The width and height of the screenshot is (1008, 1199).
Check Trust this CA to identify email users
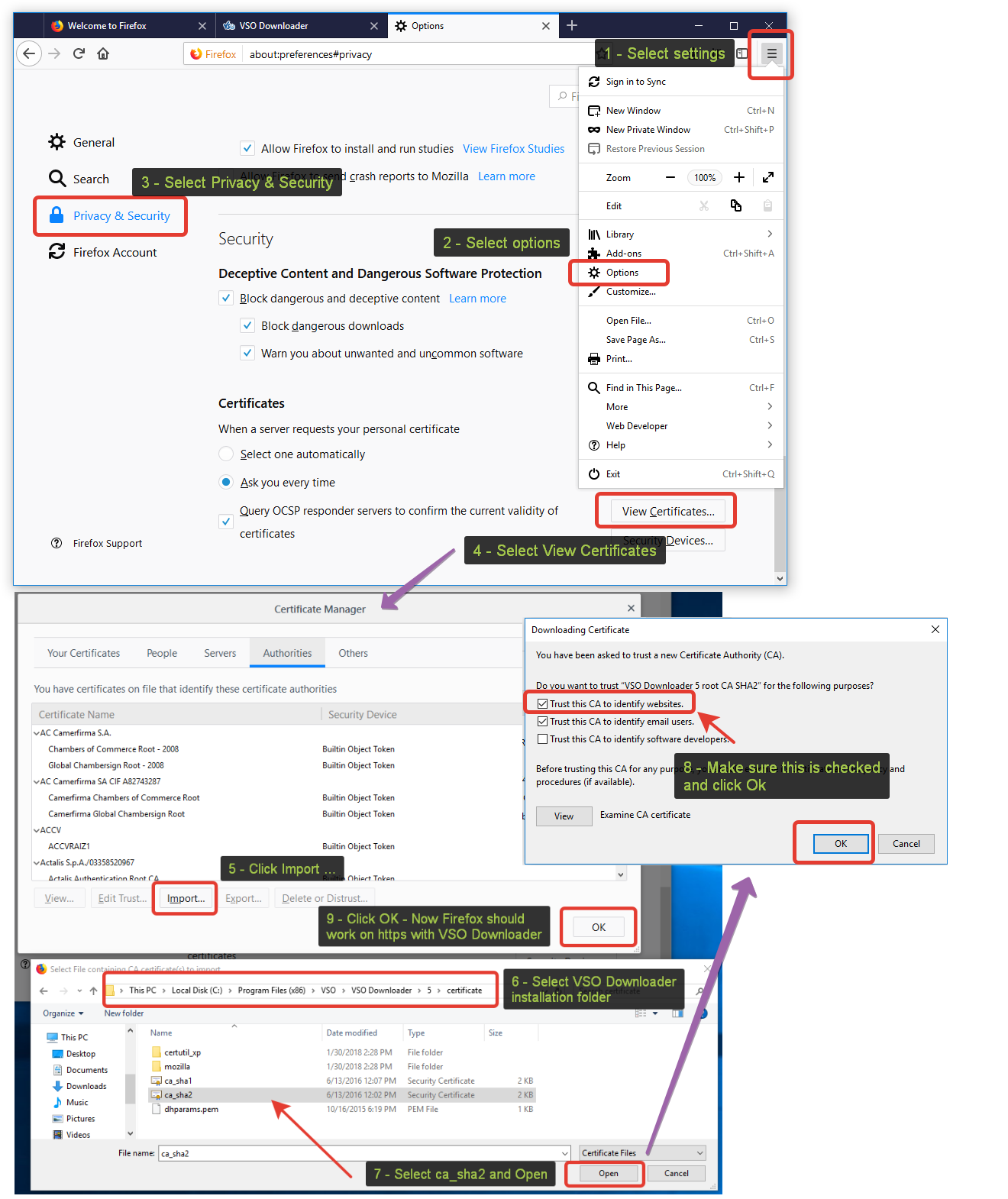click(x=543, y=722)
